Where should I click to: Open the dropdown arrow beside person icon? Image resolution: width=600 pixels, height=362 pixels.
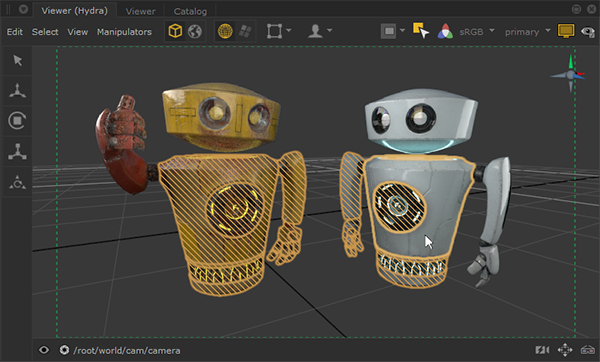point(329,30)
